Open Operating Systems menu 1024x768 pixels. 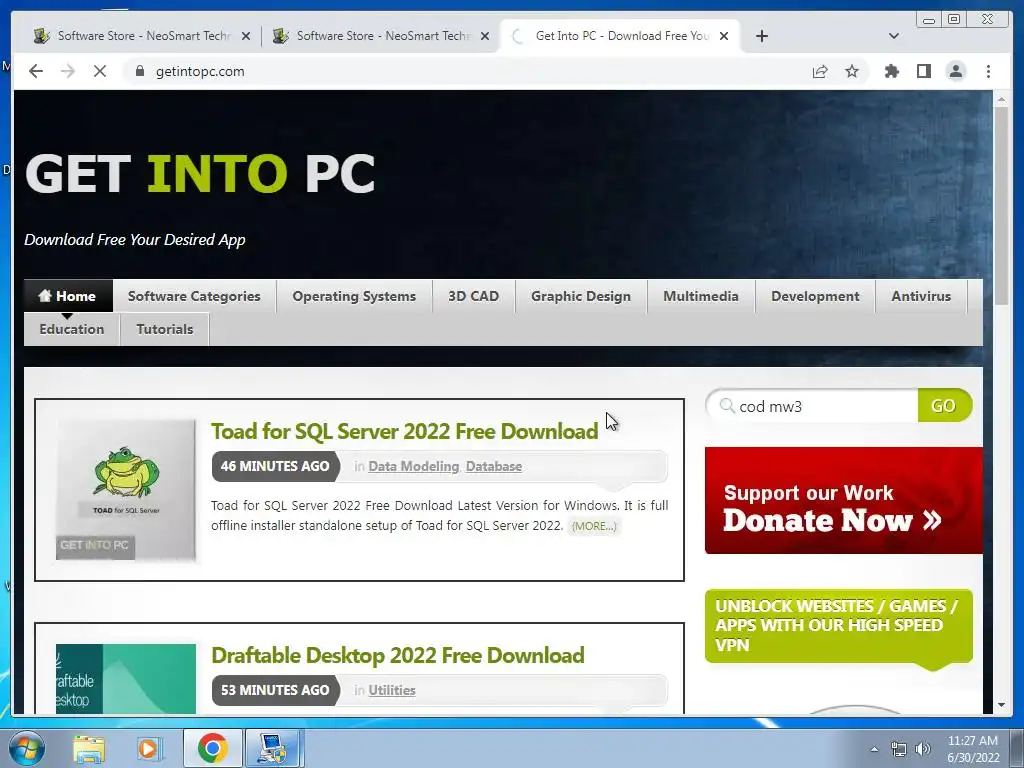coord(354,296)
